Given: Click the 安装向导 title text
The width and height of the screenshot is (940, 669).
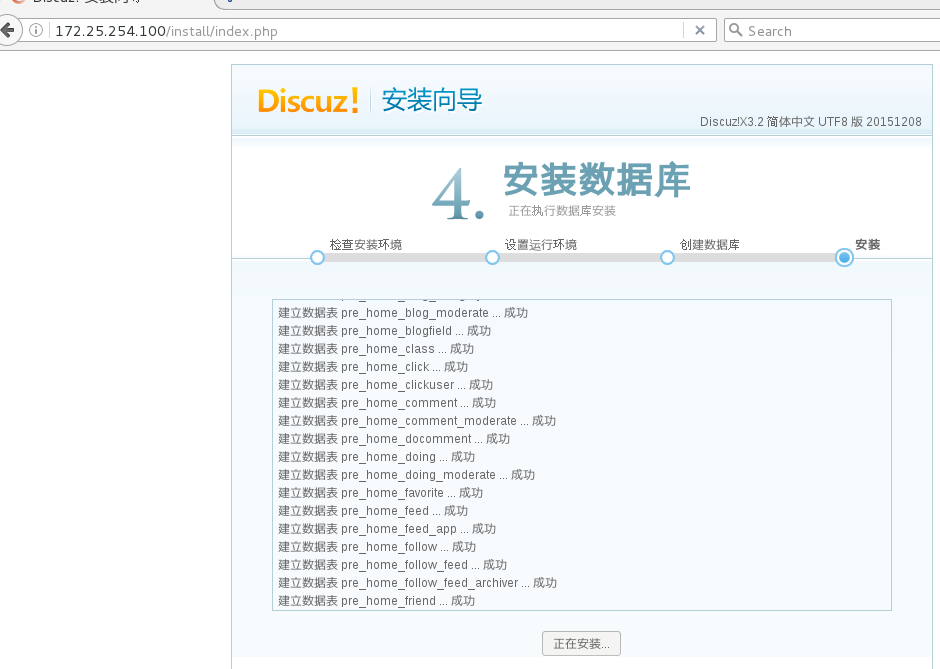Looking at the screenshot, I should (x=432, y=100).
